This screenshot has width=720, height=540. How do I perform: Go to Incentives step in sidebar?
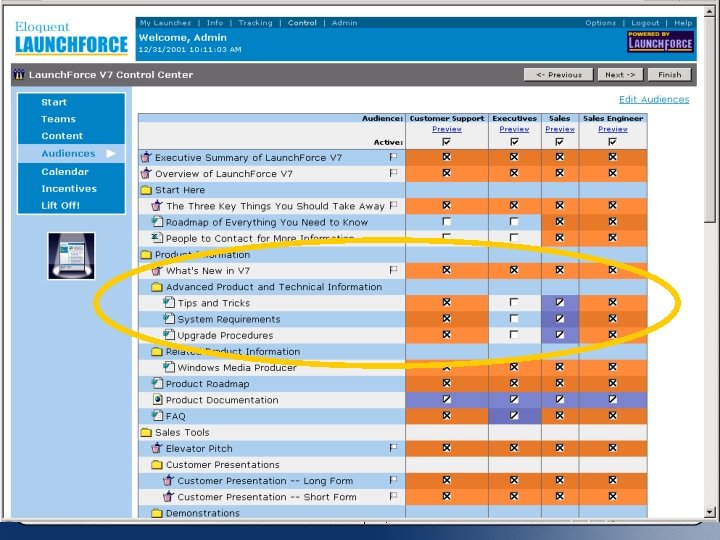pos(69,189)
